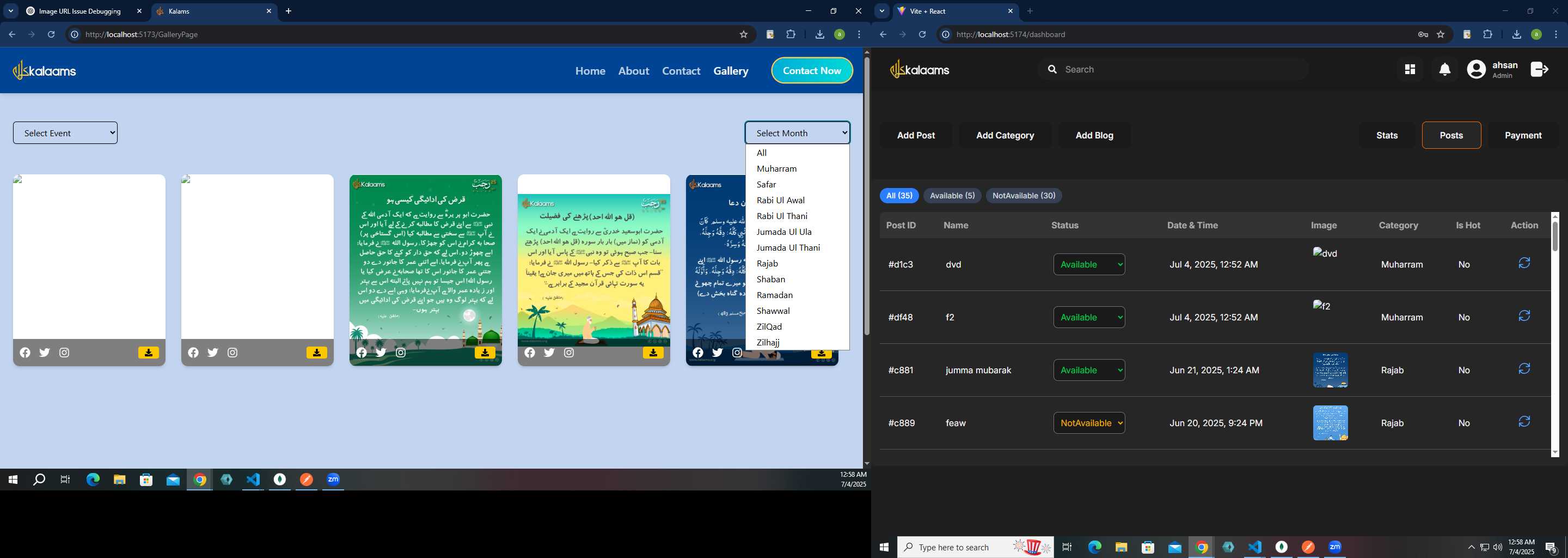Click the dashboard Search field
The image size is (1568, 558).
click(x=1174, y=69)
